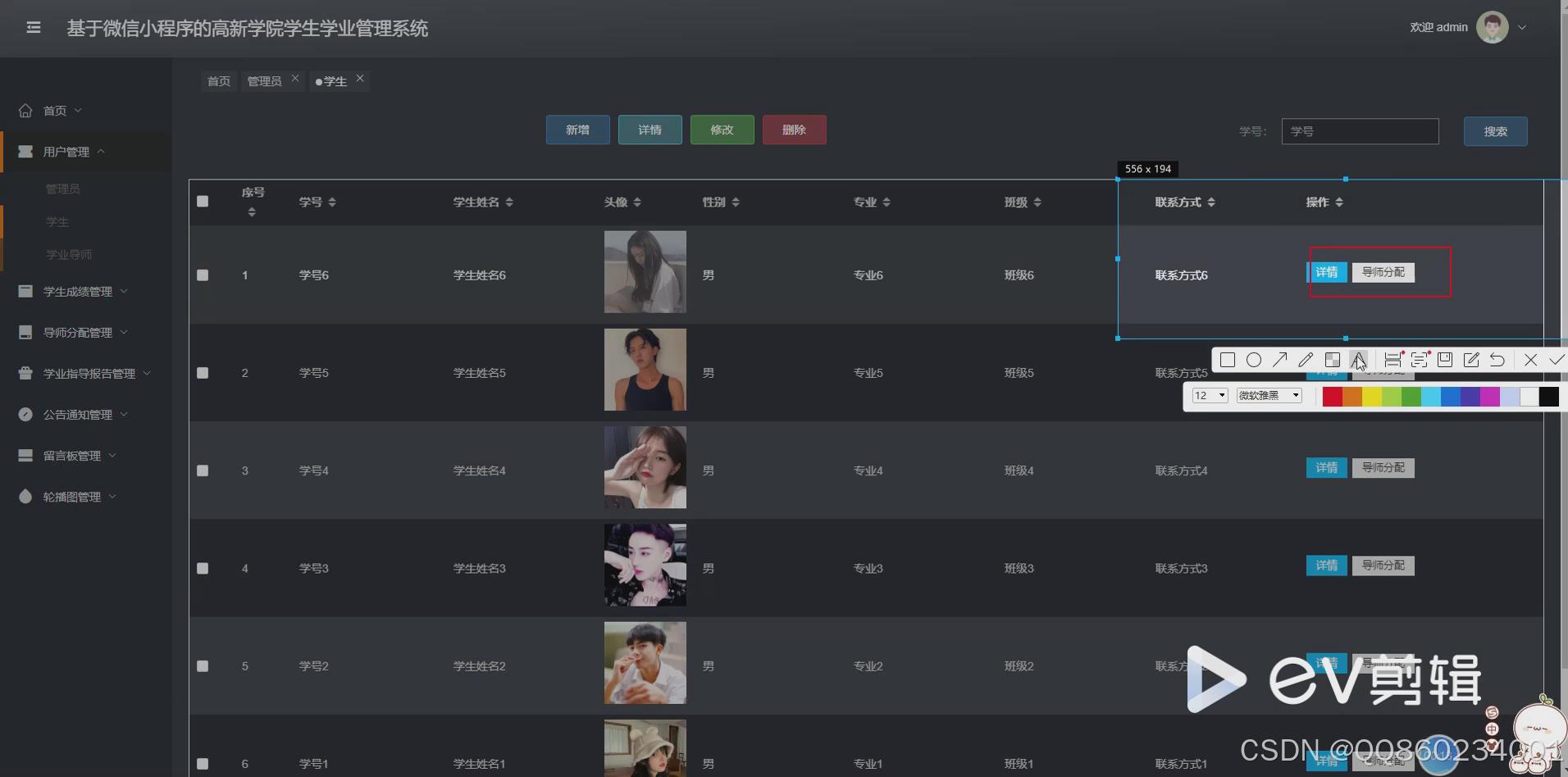Check the row for 学号1
This screenshot has width=1568, height=777.
pos(203,764)
